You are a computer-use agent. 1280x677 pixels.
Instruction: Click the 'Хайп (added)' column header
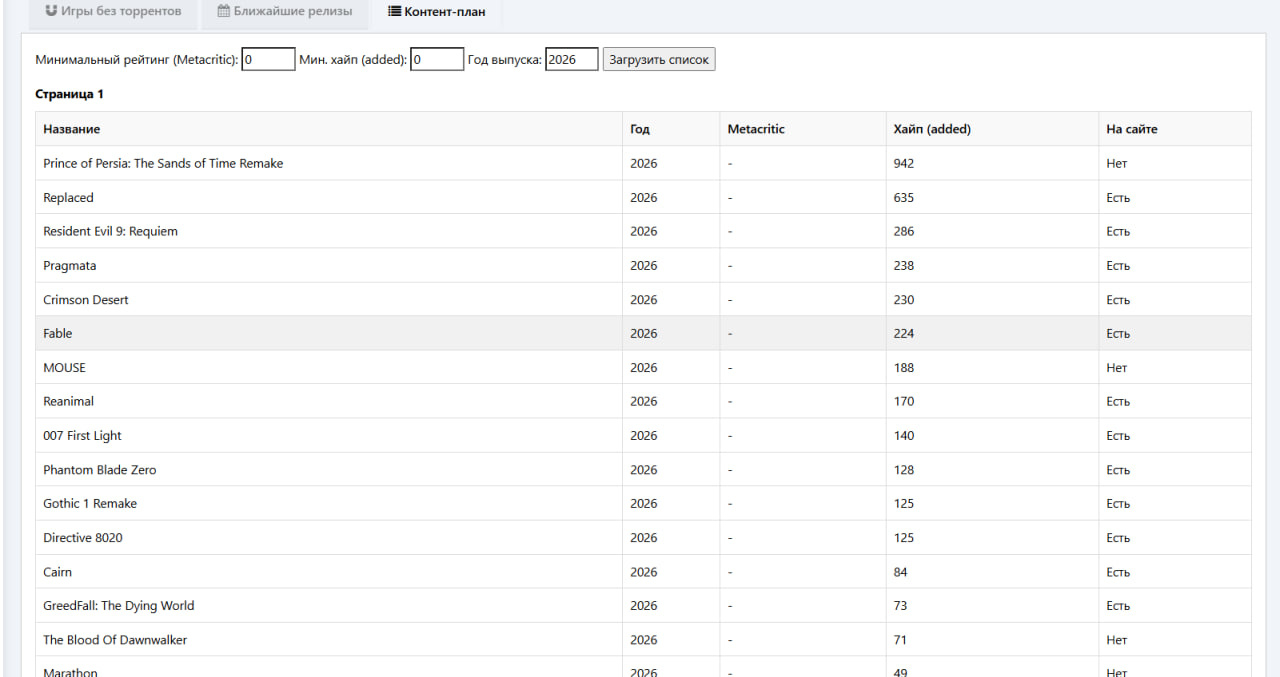(x=932, y=129)
